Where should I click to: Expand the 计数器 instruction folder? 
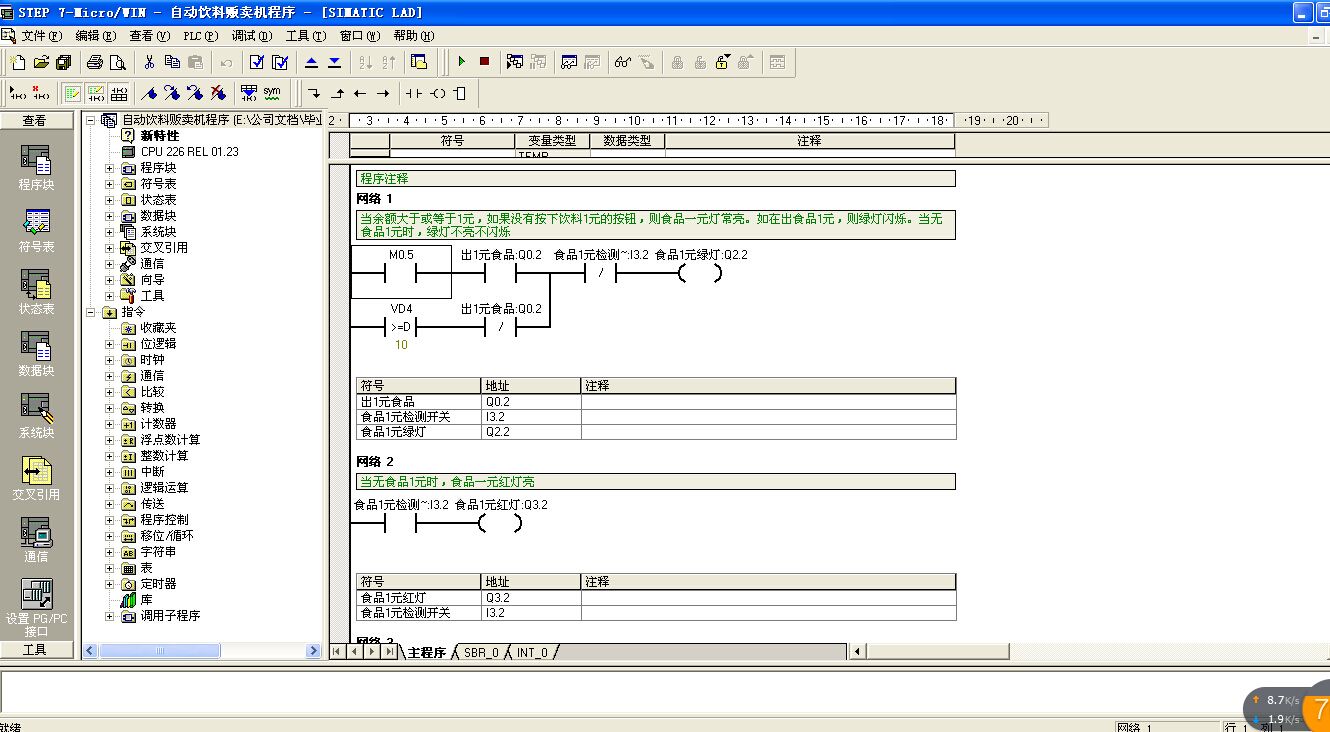(x=110, y=424)
